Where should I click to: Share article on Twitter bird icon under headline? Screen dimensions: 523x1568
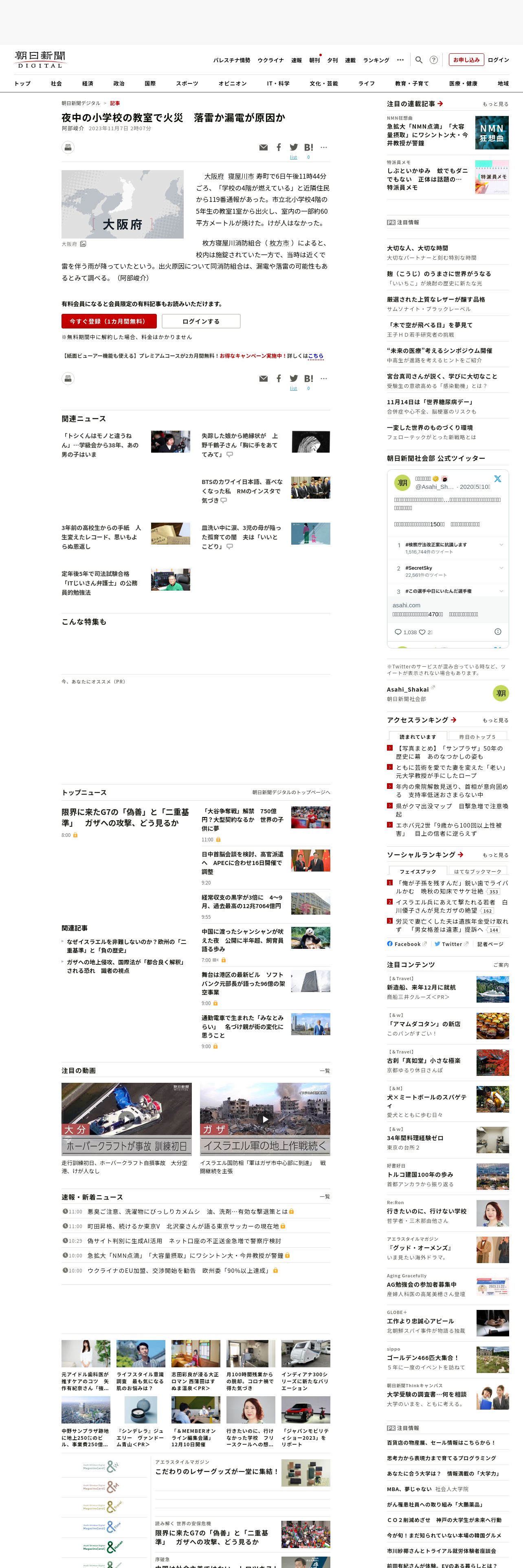point(293,147)
